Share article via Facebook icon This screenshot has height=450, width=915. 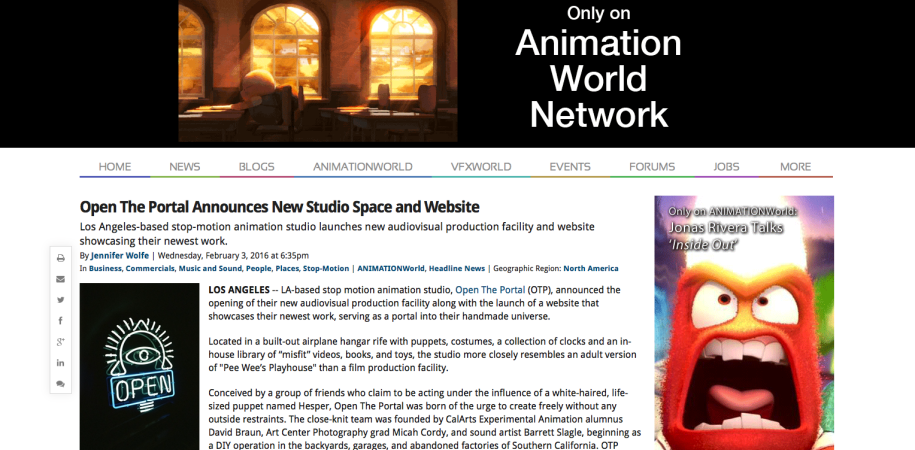pos(61,320)
